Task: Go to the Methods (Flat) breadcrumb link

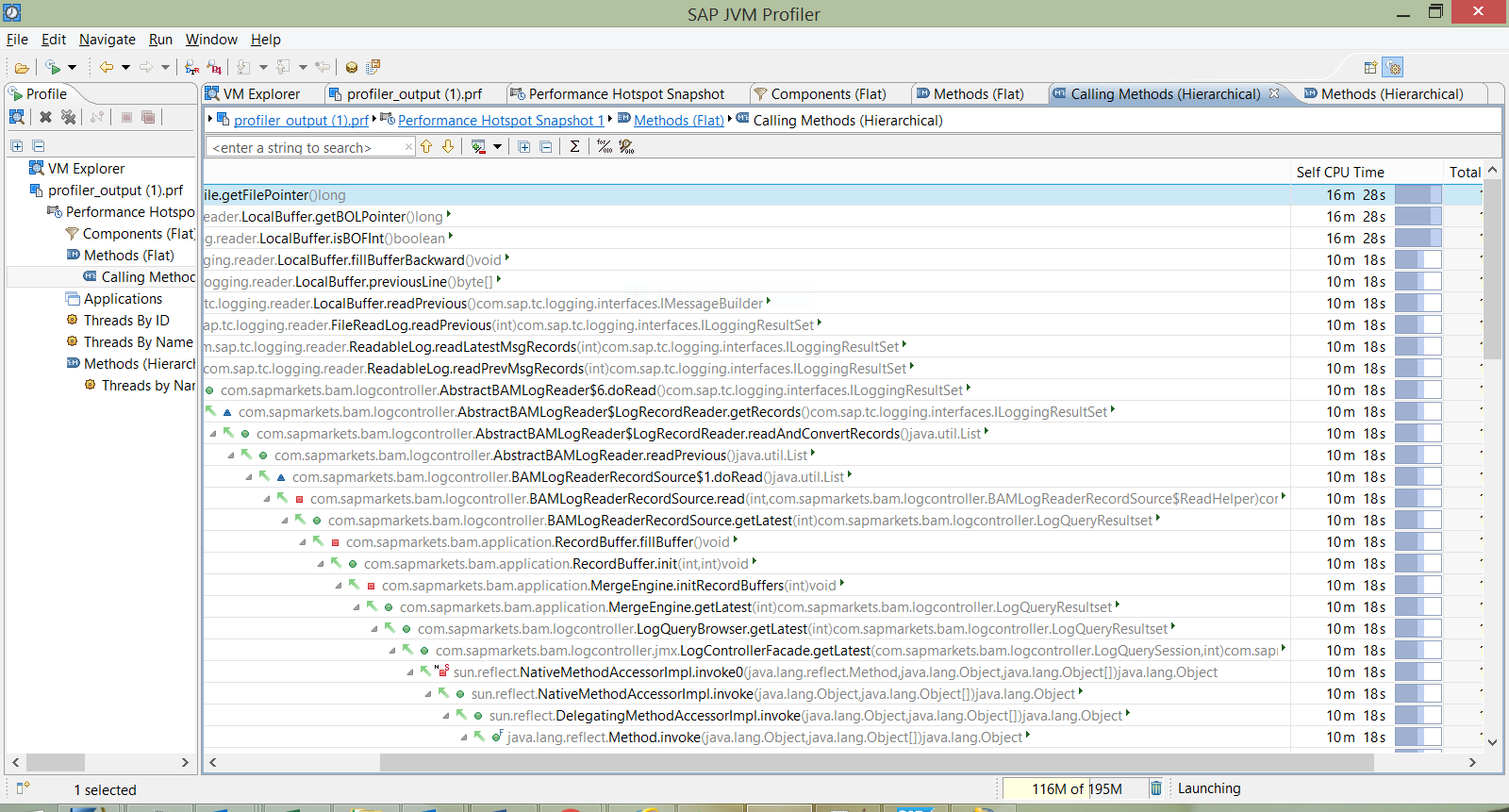Action: click(679, 121)
